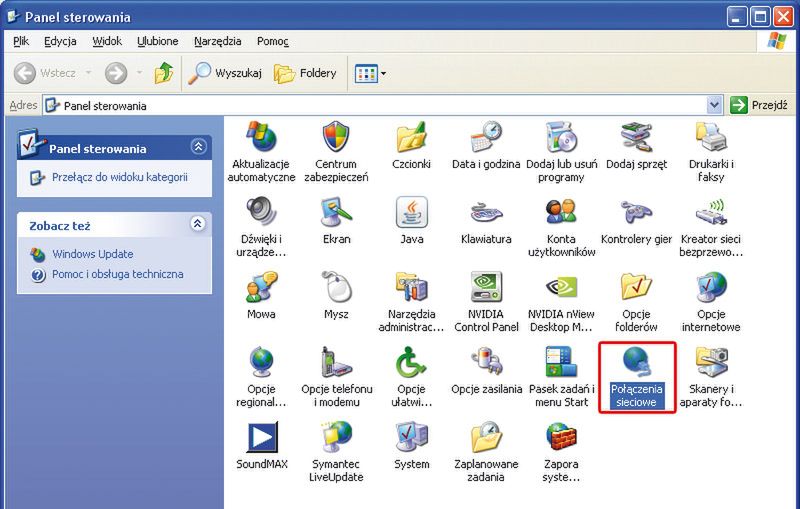Click the Wstecz back button
The image size is (800, 509).
coord(45,73)
